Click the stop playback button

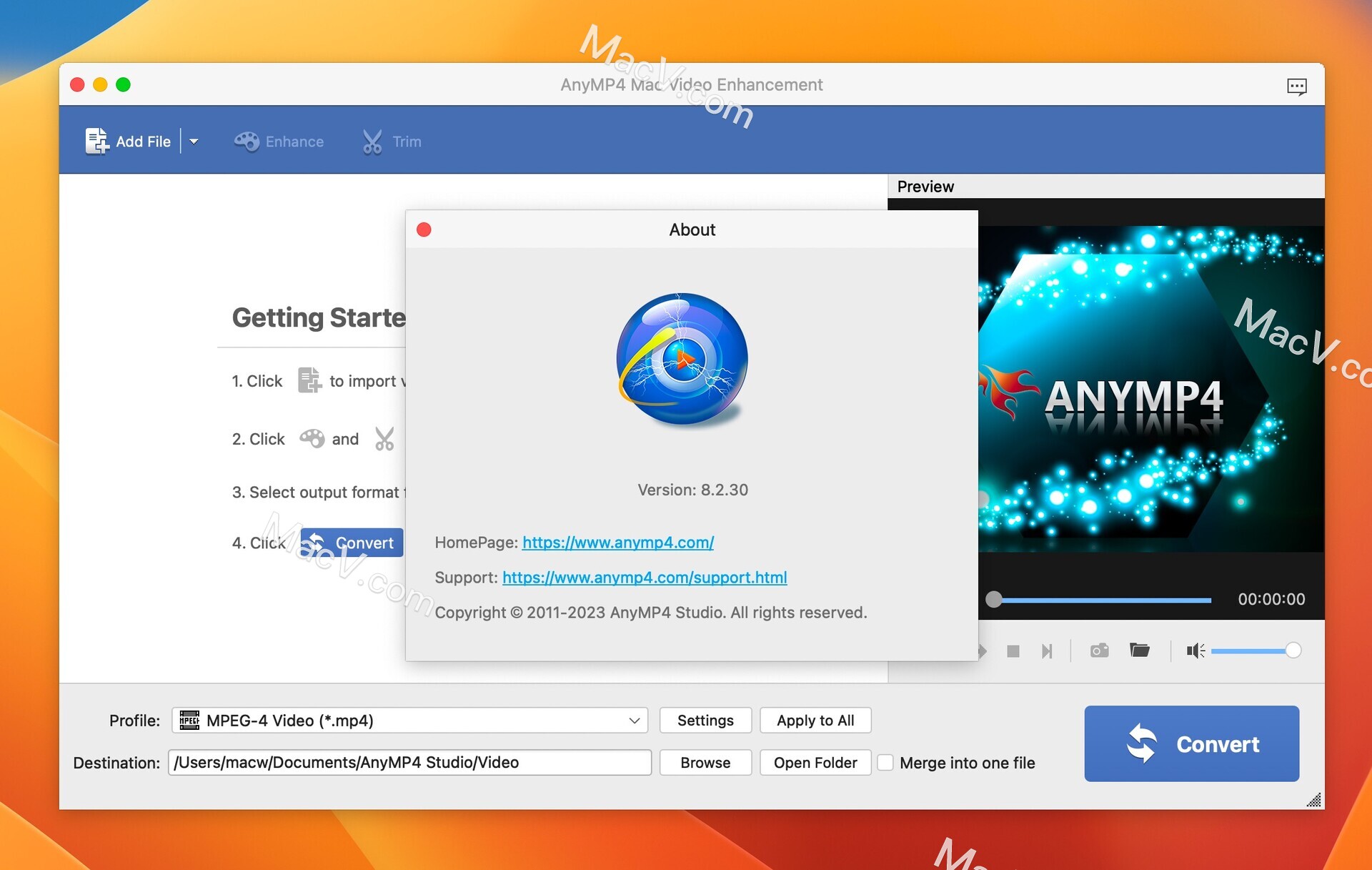(1013, 651)
